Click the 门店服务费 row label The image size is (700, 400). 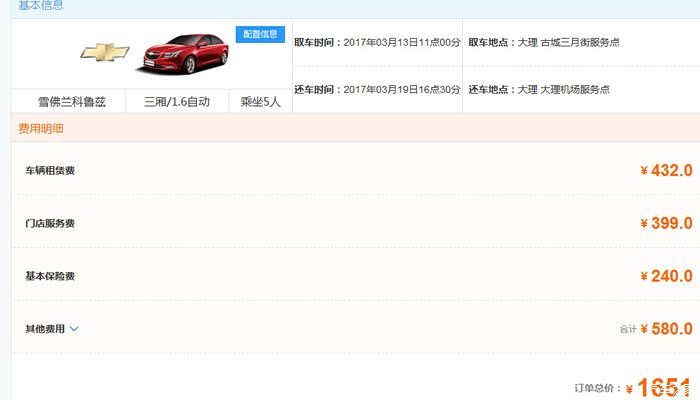(x=50, y=223)
